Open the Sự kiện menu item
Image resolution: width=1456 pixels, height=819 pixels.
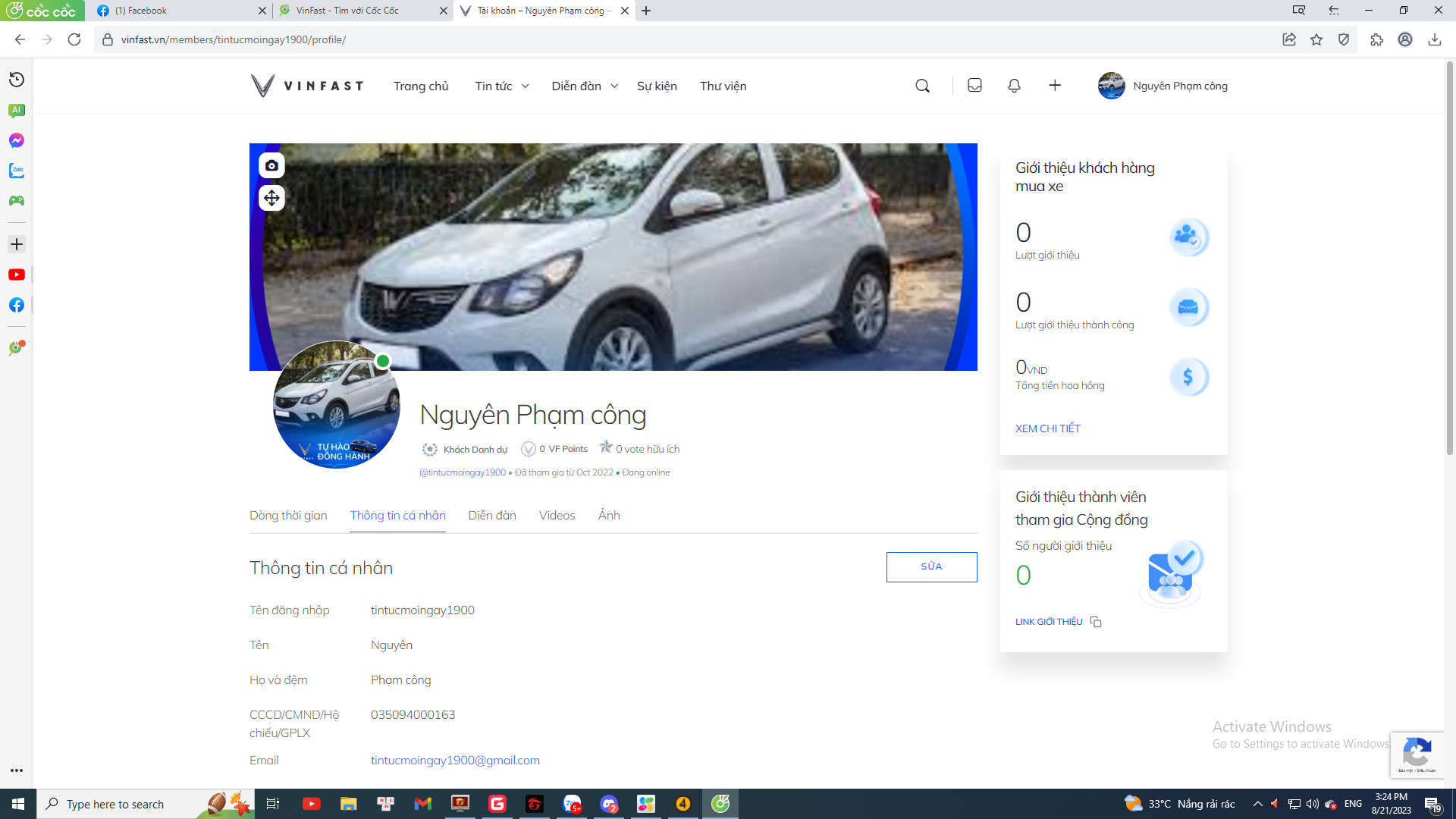pyautogui.click(x=657, y=86)
